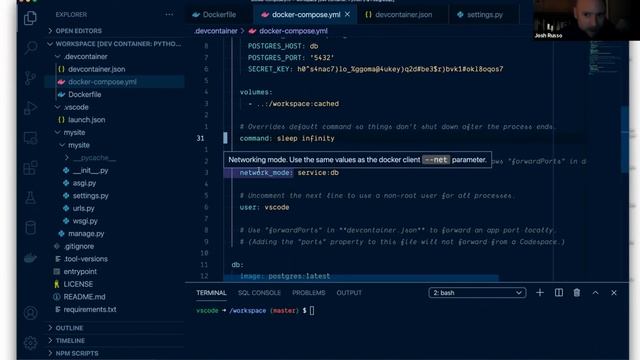Open the Docker whale view
The width and height of the screenshot is (640, 360).
pos(30,258)
